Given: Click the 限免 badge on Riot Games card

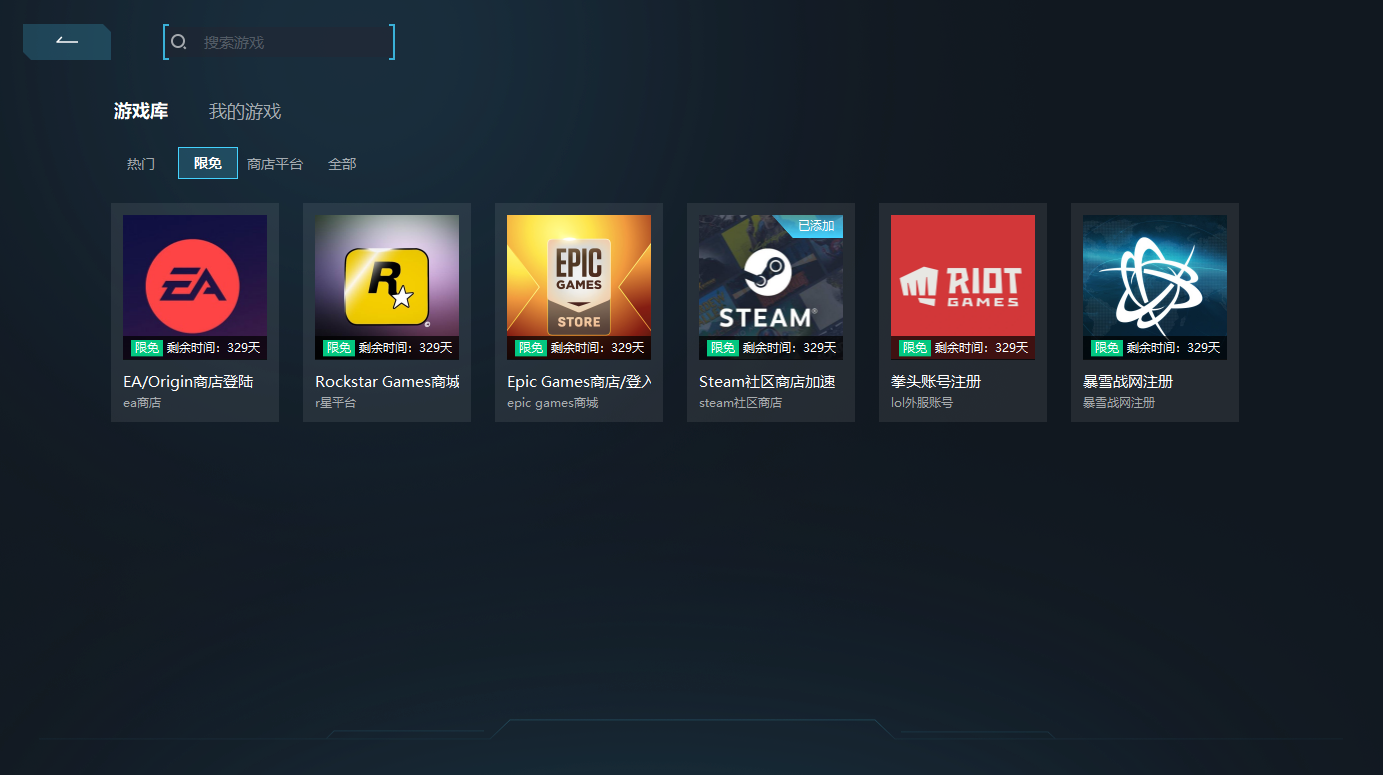Looking at the screenshot, I should [x=915, y=348].
